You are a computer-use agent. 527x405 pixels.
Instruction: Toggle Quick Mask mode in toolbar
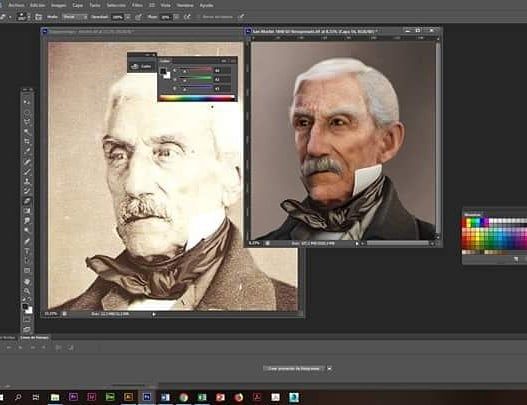point(27,319)
